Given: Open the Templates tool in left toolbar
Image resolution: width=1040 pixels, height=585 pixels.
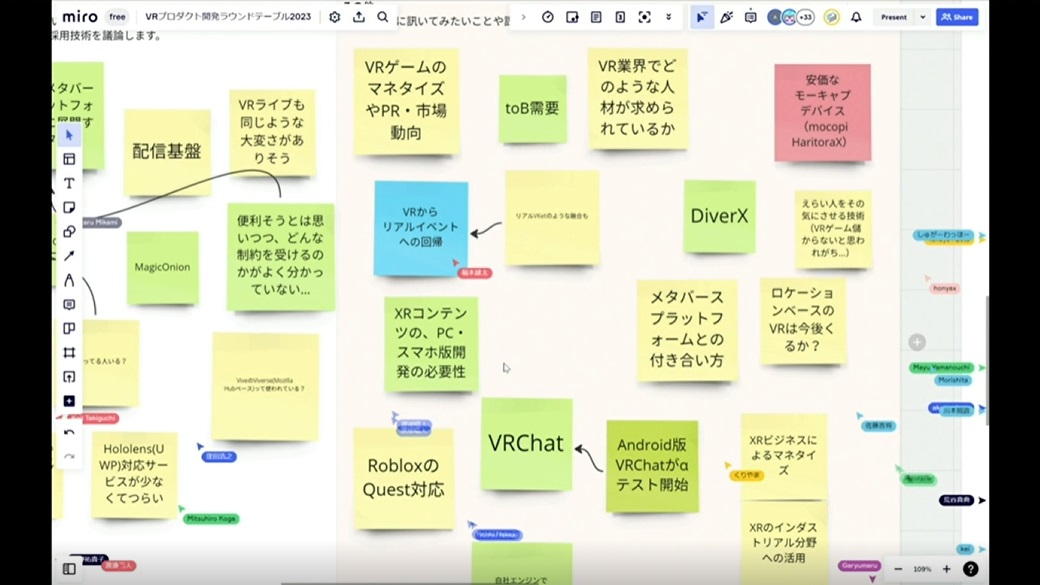Looking at the screenshot, I should tap(69, 159).
